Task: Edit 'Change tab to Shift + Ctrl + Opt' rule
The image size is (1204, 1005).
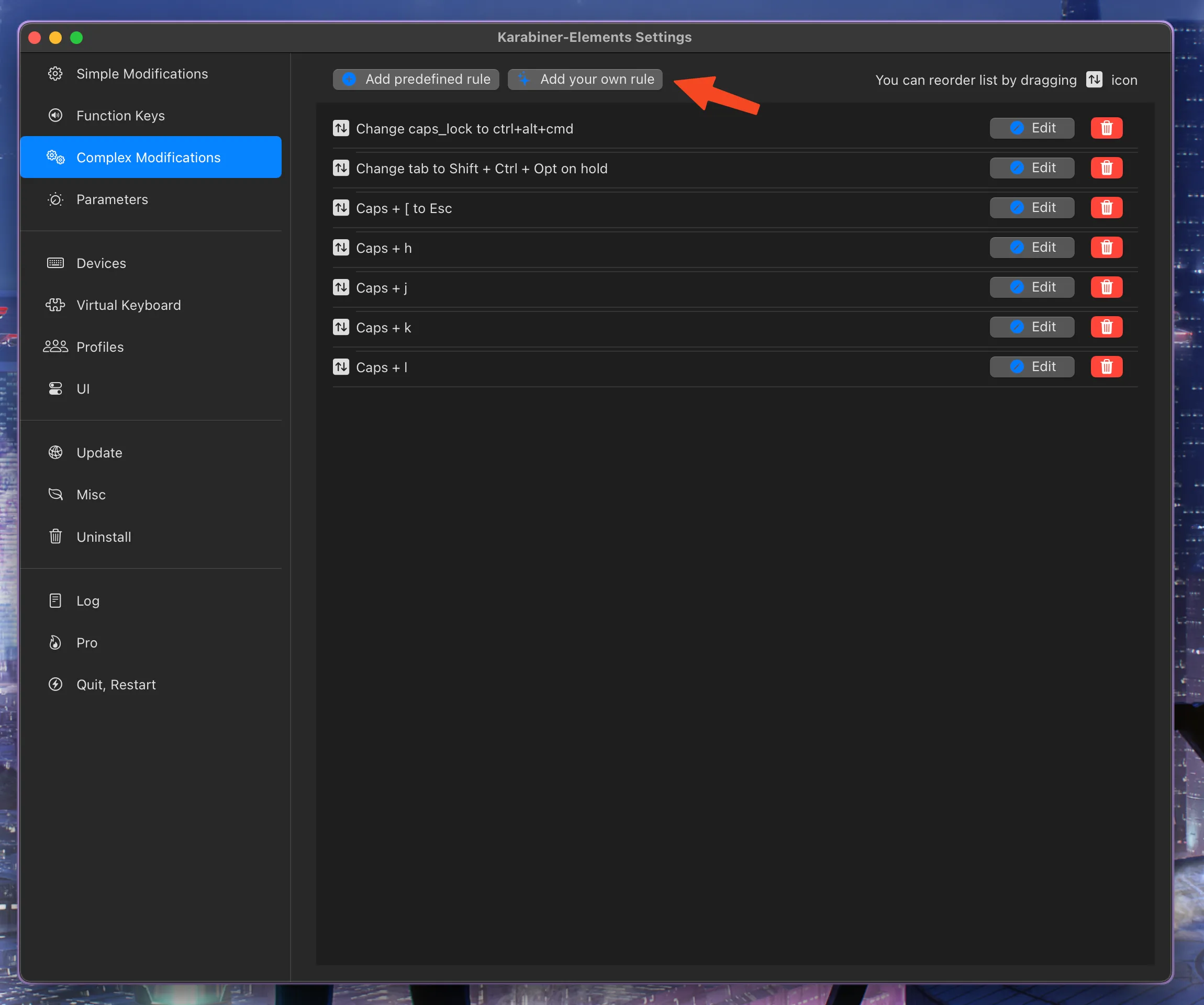Action: (x=1031, y=168)
